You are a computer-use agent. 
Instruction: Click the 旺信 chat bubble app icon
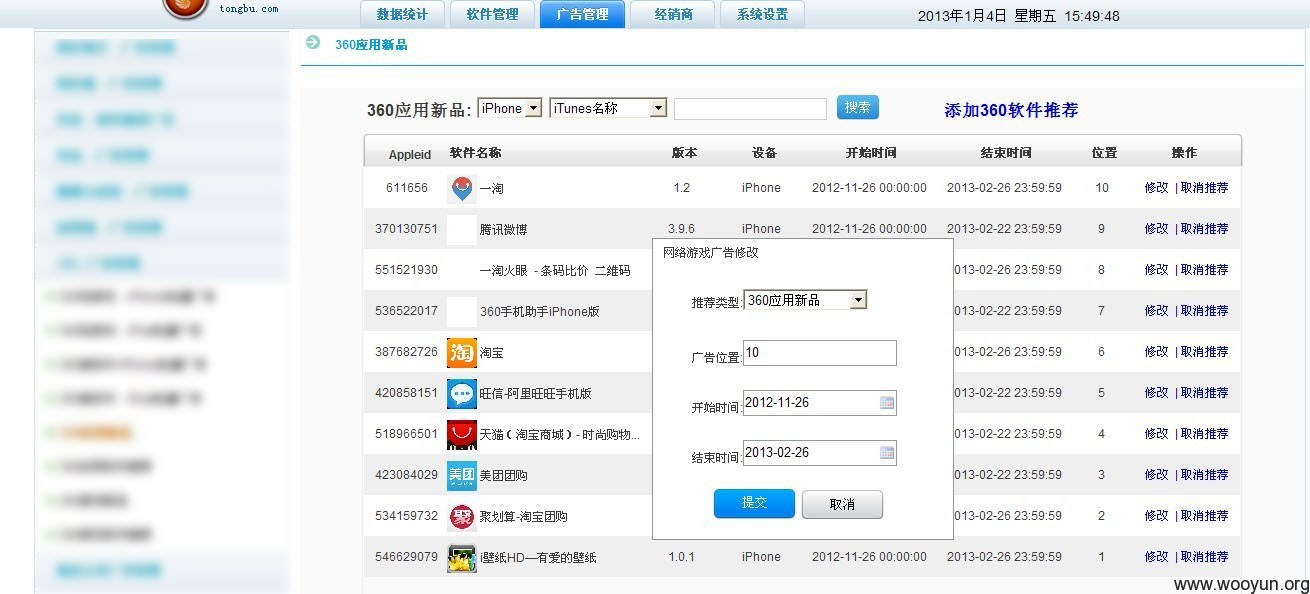[461, 393]
